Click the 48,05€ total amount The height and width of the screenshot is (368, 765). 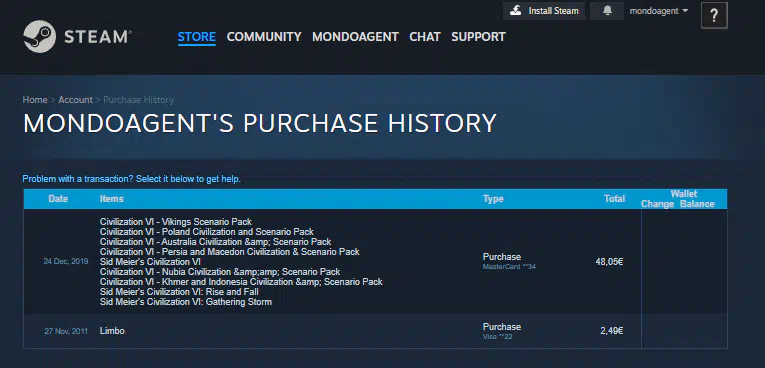click(x=609, y=262)
